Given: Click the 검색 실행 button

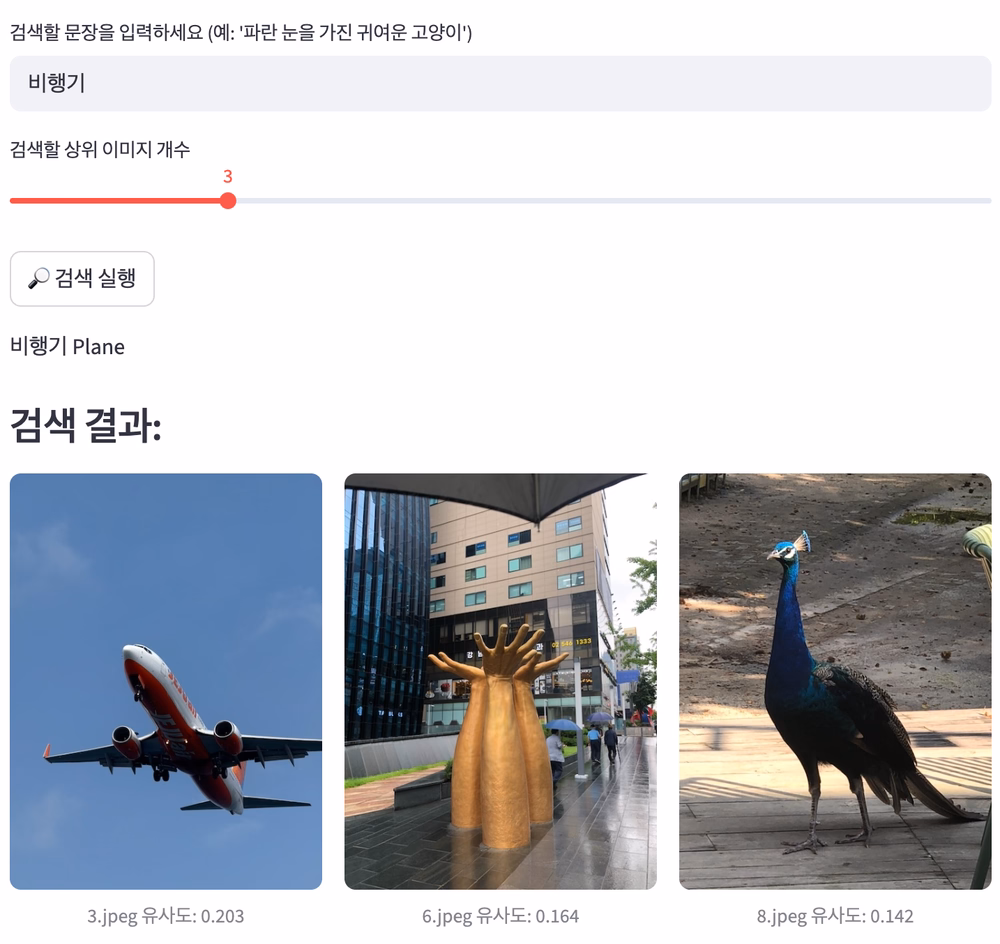Looking at the screenshot, I should click(82, 279).
